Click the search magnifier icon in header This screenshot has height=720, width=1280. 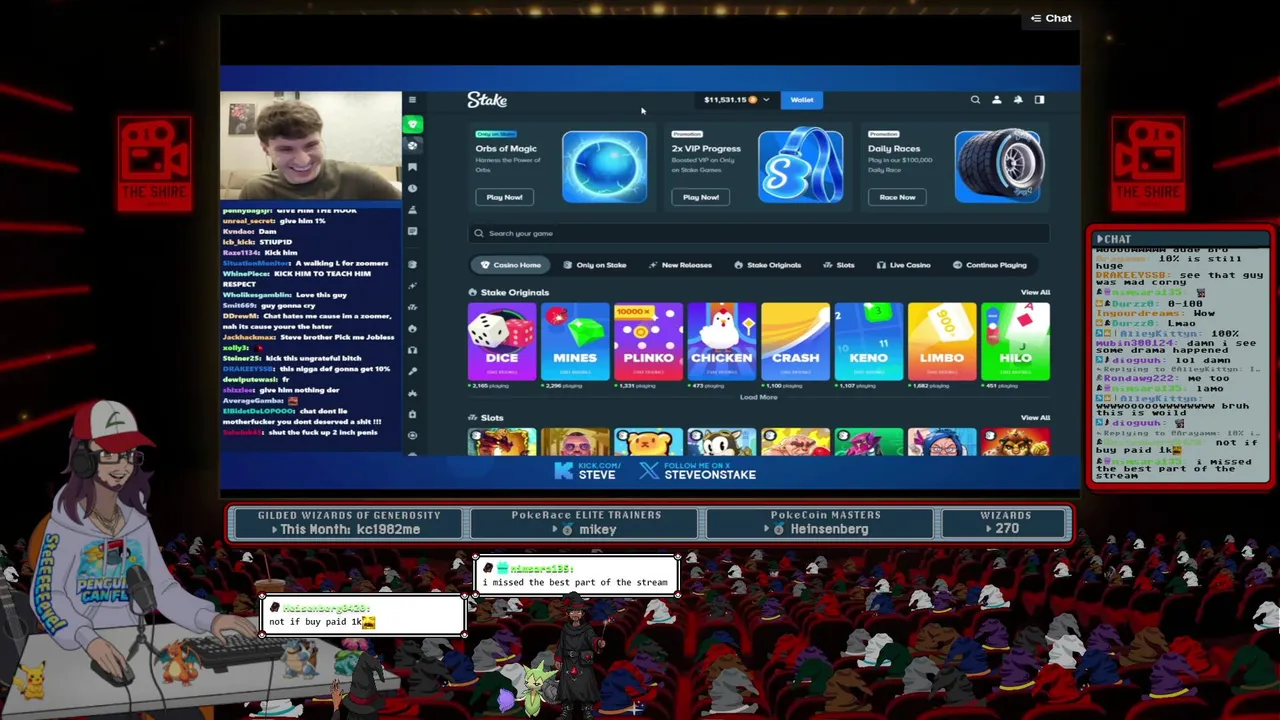(975, 100)
